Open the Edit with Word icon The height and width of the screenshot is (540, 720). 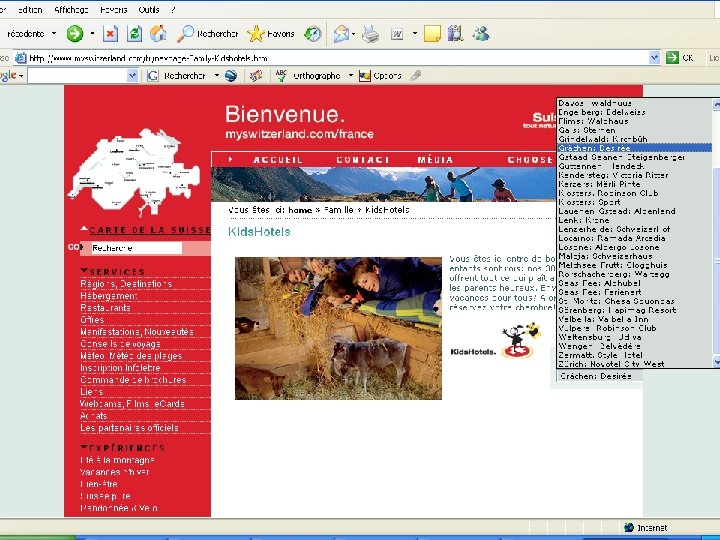click(397, 34)
